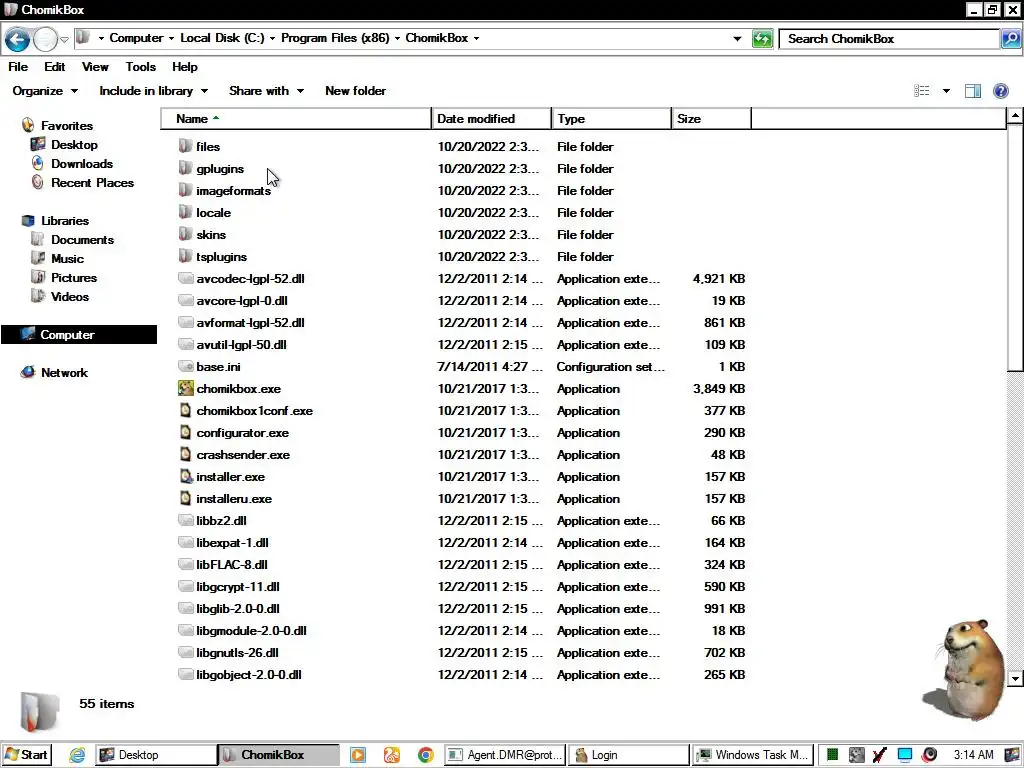Select the configurator.exe file icon
The height and width of the screenshot is (768, 1024).
pos(185,432)
